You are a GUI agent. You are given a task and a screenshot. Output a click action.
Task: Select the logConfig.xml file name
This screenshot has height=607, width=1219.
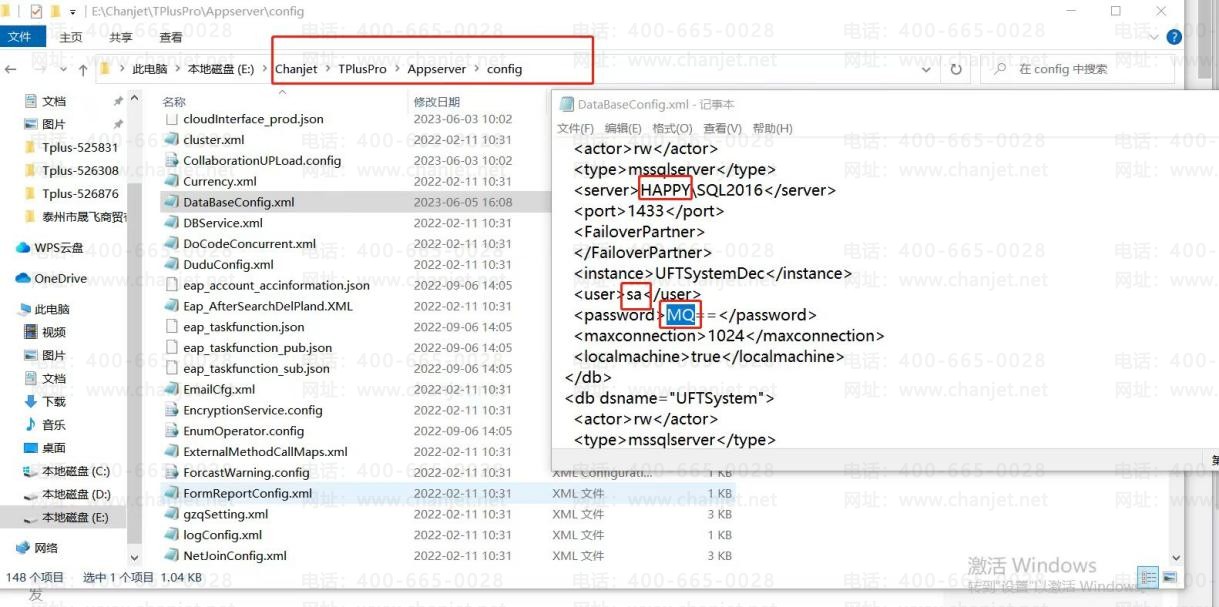click(x=222, y=535)
